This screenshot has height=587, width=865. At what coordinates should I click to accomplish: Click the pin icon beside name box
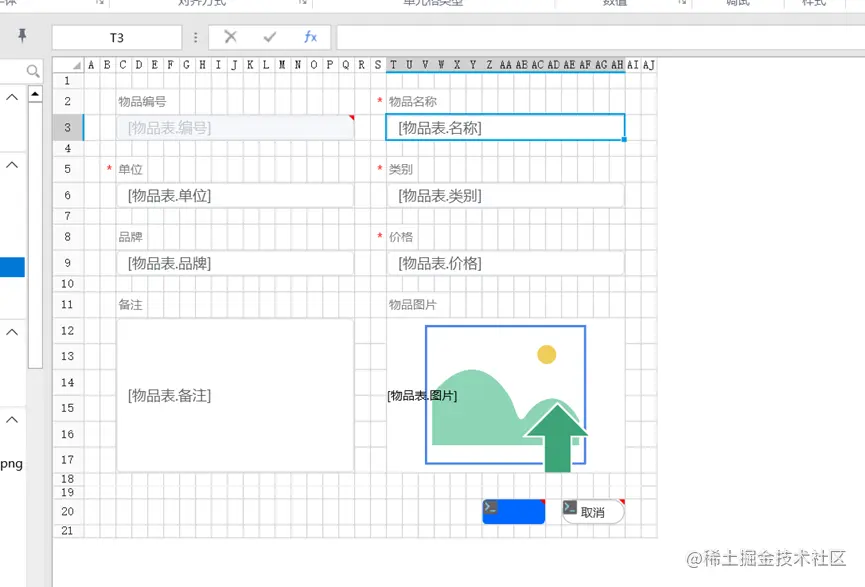pos(22,36)
